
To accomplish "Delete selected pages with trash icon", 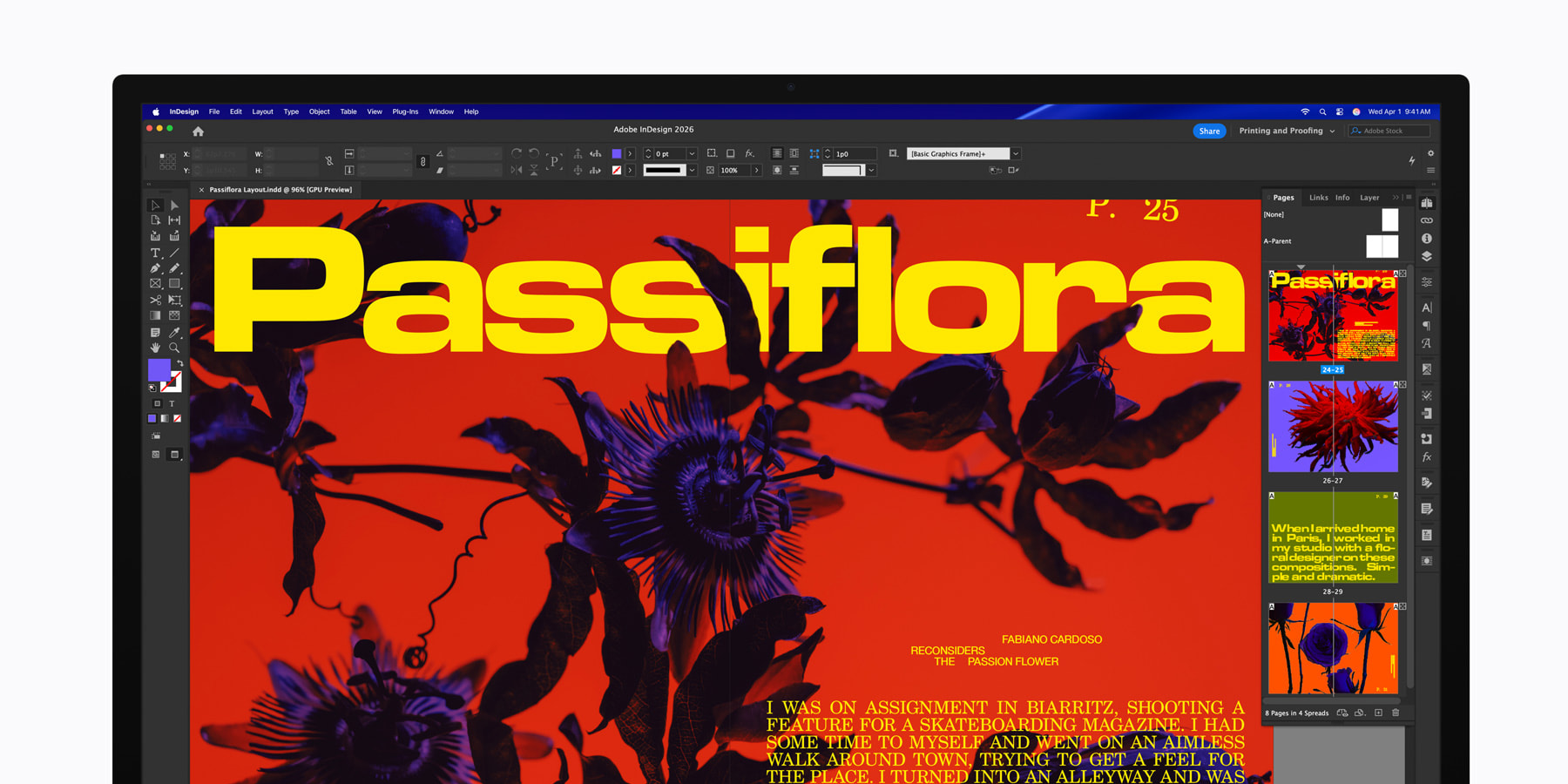I will click(1396, 713).
